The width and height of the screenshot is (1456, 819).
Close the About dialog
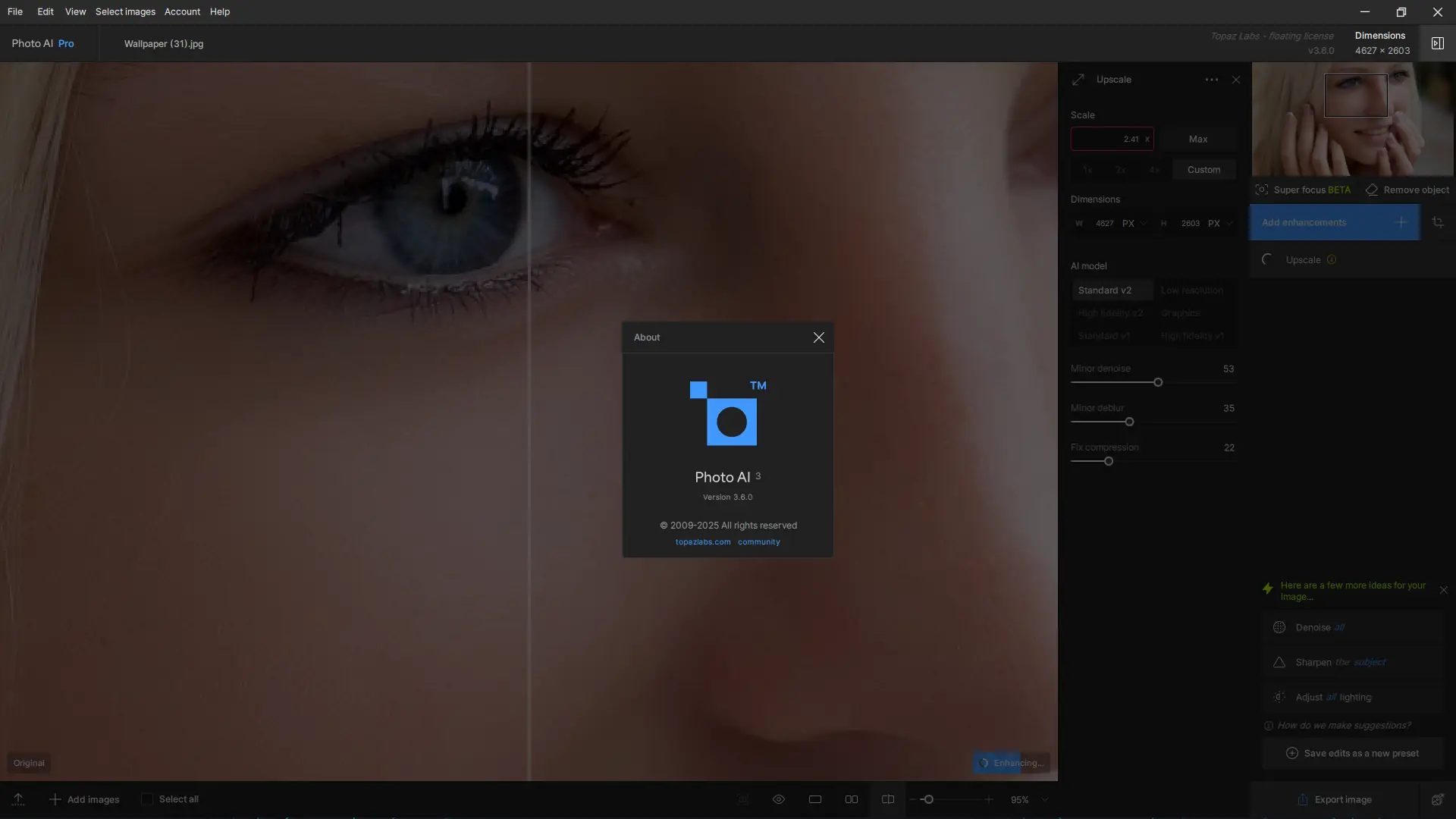(818, 337)
